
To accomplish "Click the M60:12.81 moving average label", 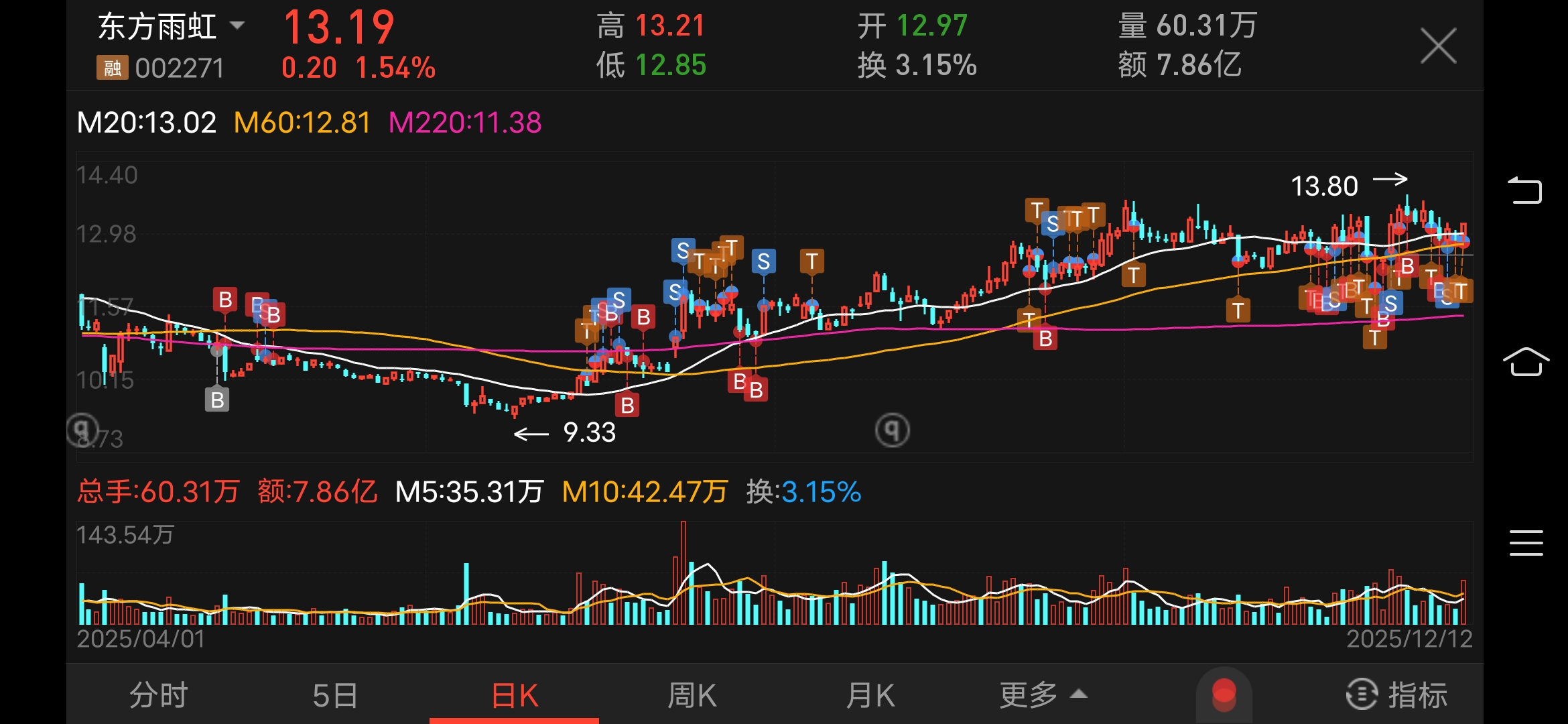I will coord(302,123).
